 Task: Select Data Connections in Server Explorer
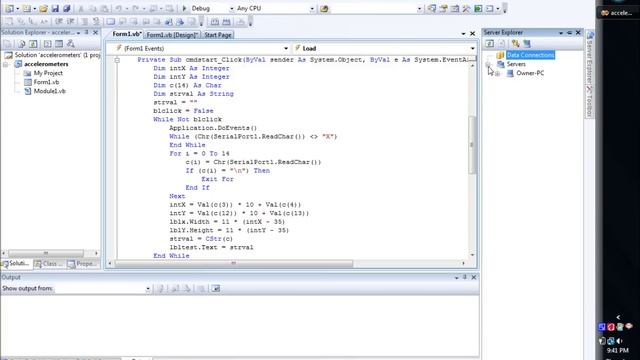coord(530,55)
